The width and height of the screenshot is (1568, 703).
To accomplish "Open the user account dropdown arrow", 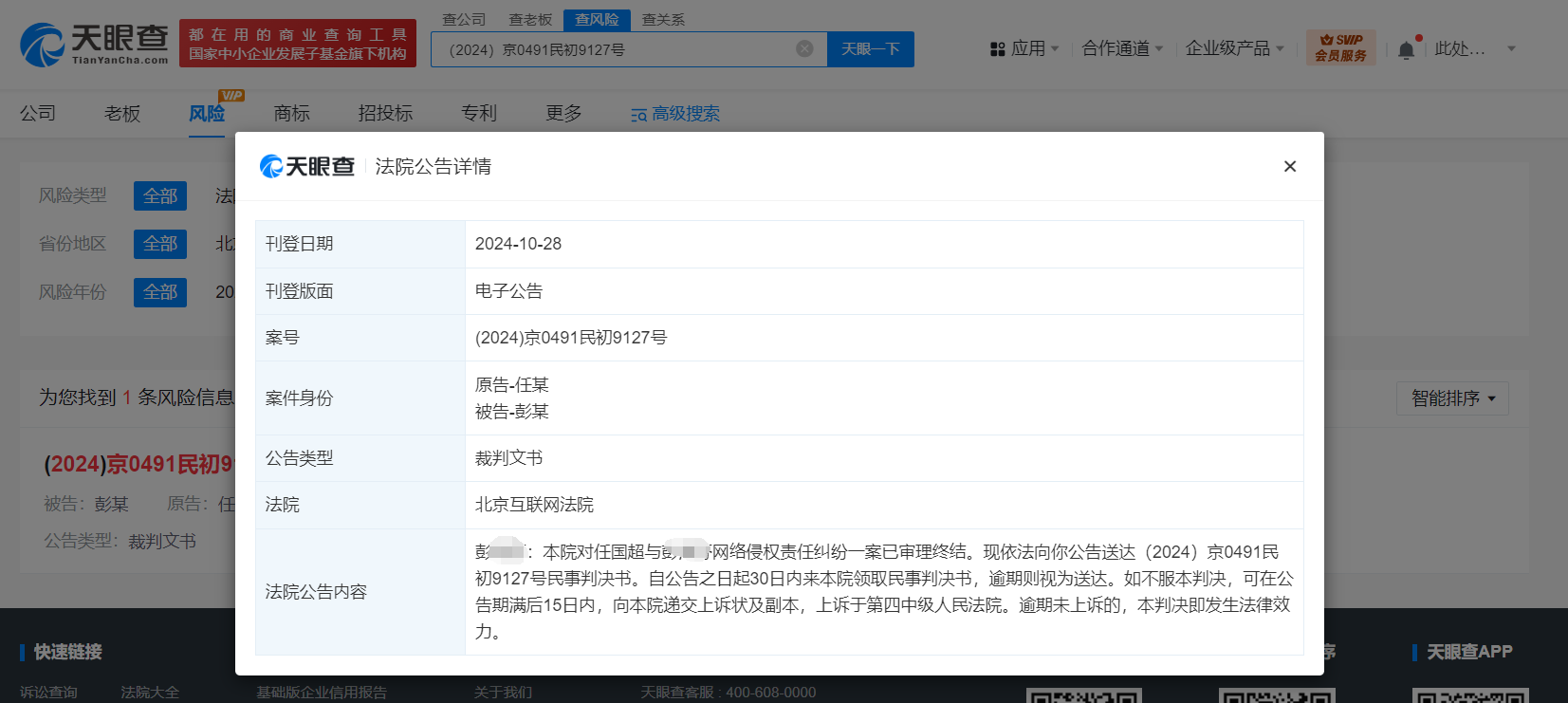I will click(1511, 48).
